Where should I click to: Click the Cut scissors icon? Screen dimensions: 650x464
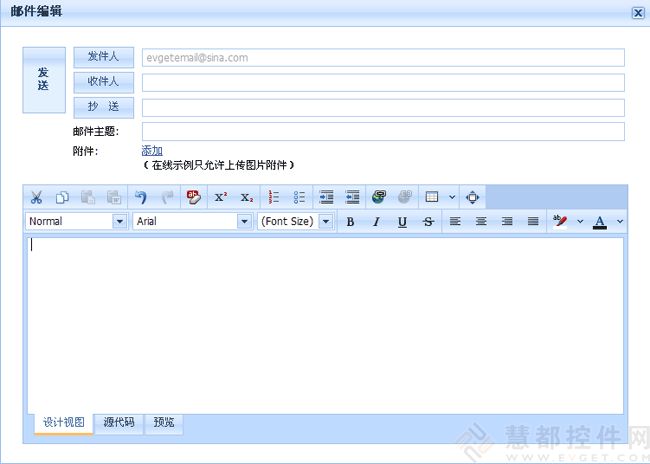coord(36,197)
